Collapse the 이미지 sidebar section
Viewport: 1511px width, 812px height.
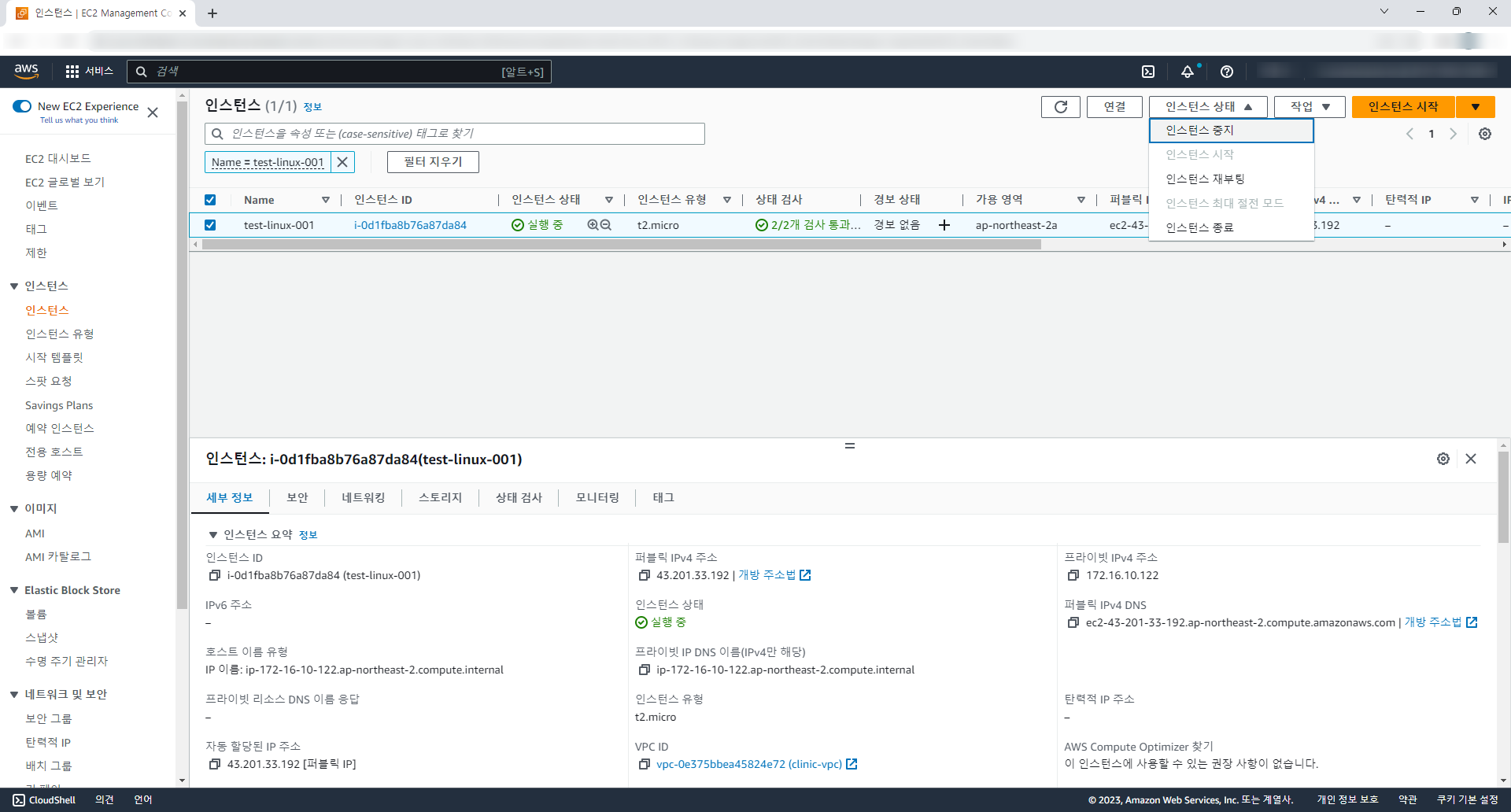coord(14,509)
